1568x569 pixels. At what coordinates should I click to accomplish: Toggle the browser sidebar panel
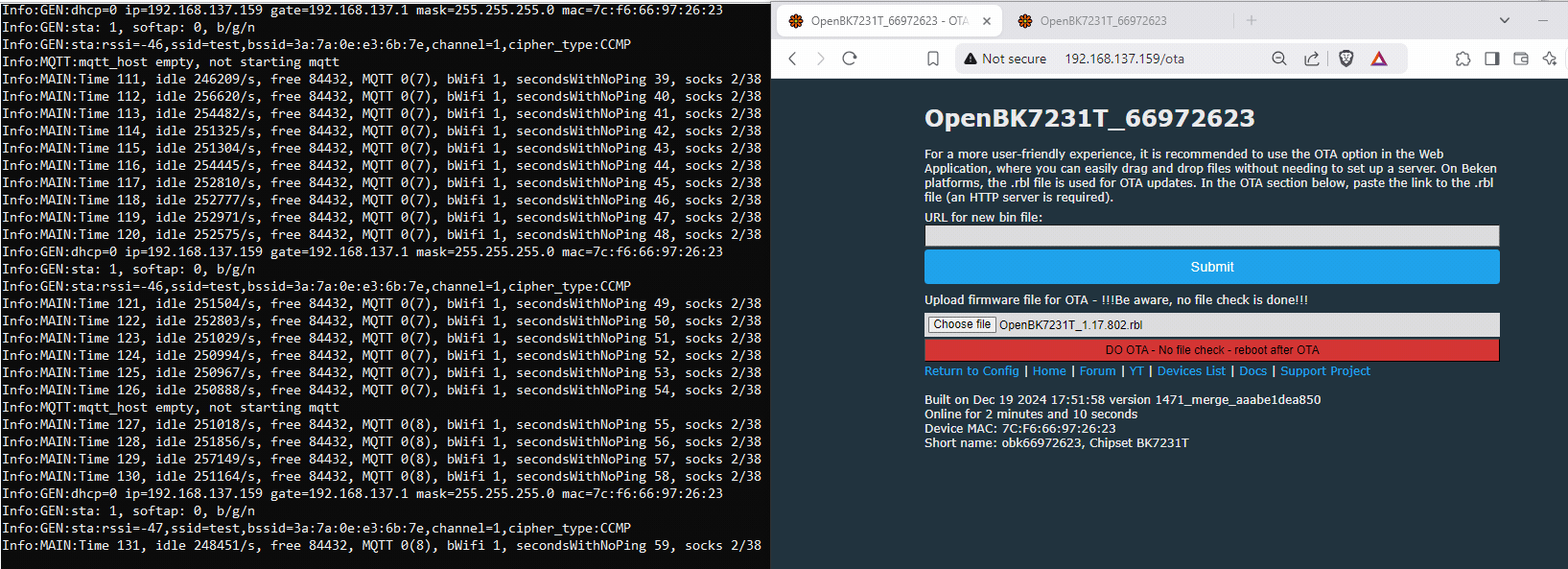1491,59
